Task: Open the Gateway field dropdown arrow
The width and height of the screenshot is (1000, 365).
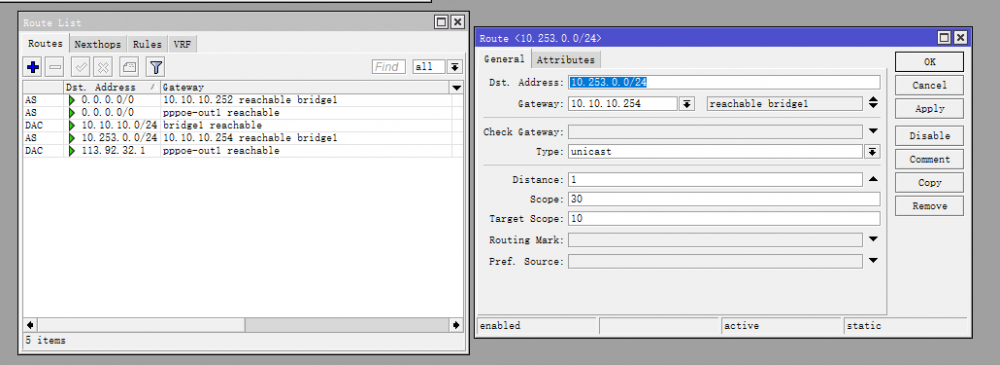Action: tap(686, 103)
